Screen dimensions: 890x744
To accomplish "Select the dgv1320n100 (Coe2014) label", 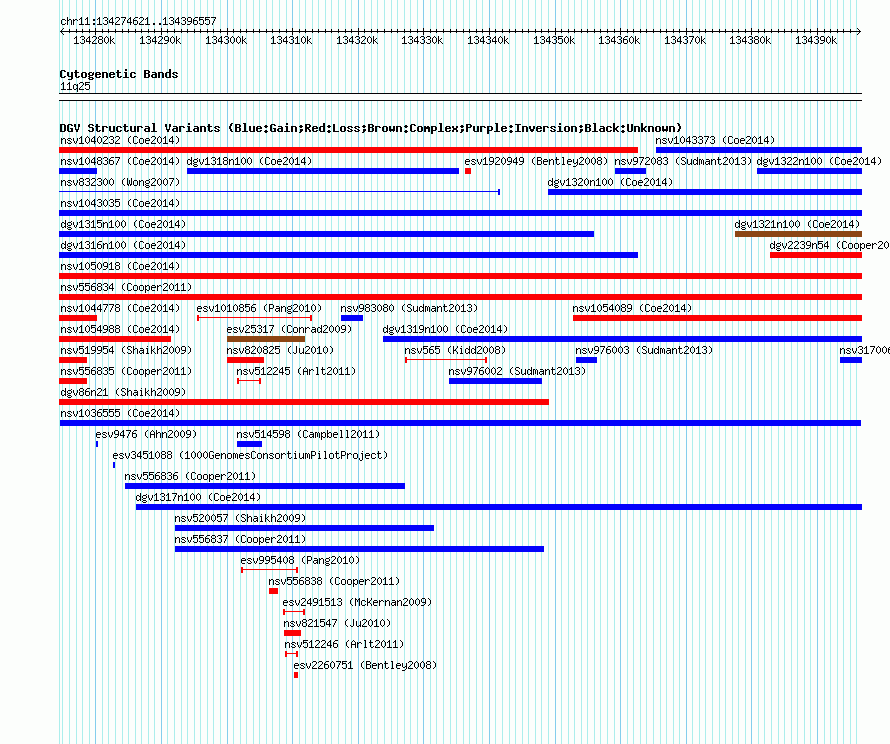I will tap(610, 182).
